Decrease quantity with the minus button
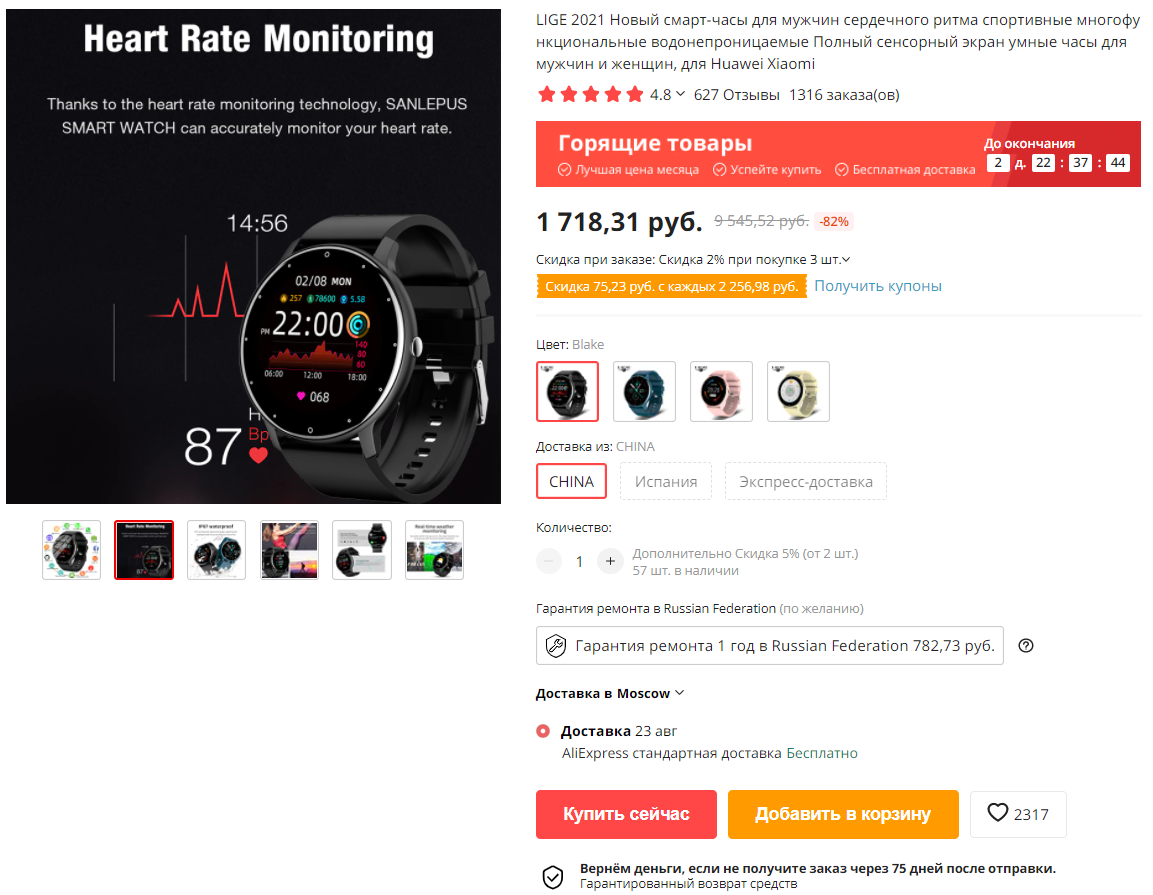1153x895 pixels. (549, 561)
